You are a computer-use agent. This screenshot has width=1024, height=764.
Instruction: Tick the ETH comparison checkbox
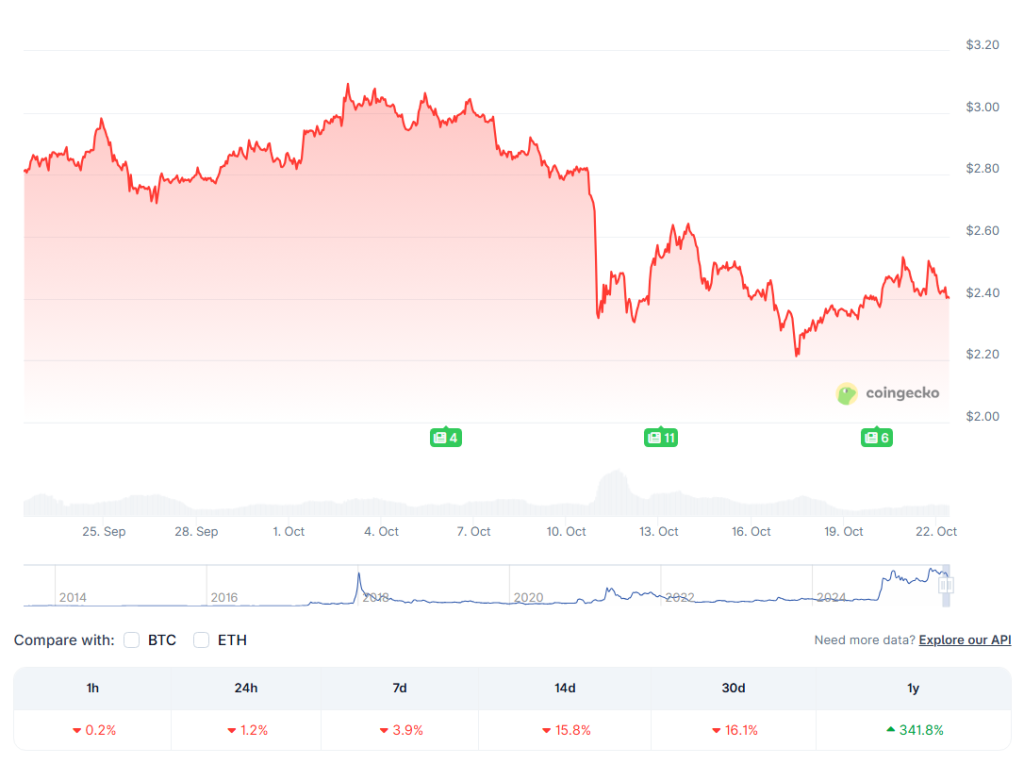click(202, 640)
